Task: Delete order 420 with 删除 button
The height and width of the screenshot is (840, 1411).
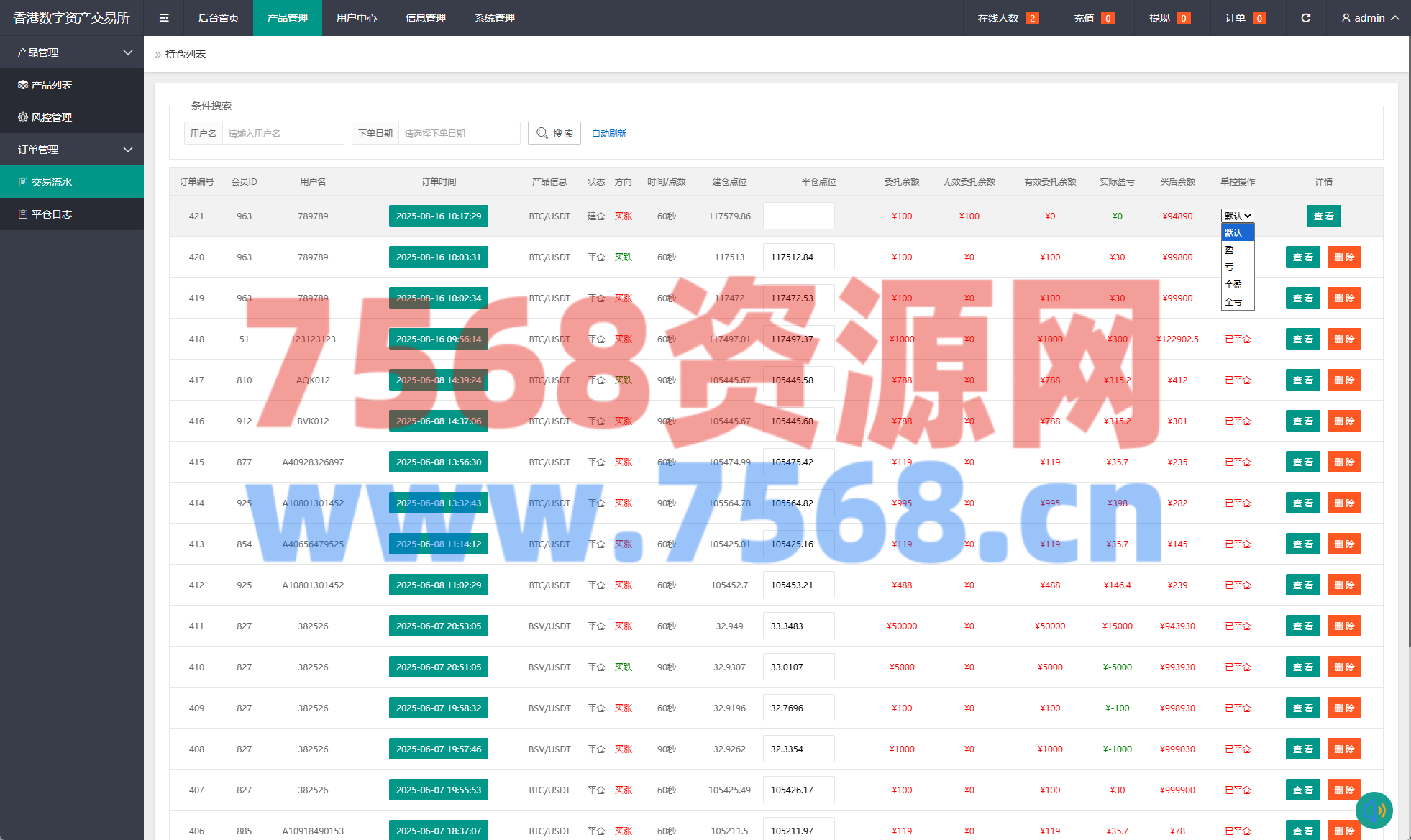Action: coord(1343,257)
